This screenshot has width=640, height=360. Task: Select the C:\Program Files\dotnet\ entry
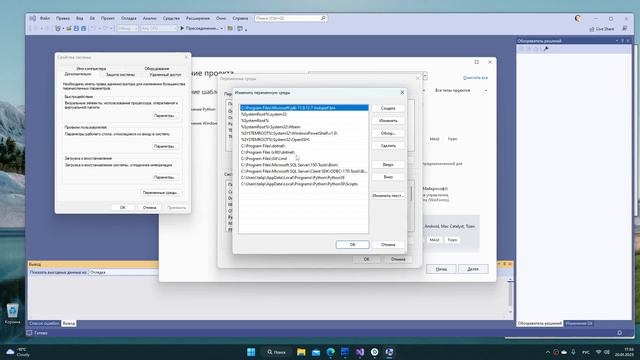point(304,146)
